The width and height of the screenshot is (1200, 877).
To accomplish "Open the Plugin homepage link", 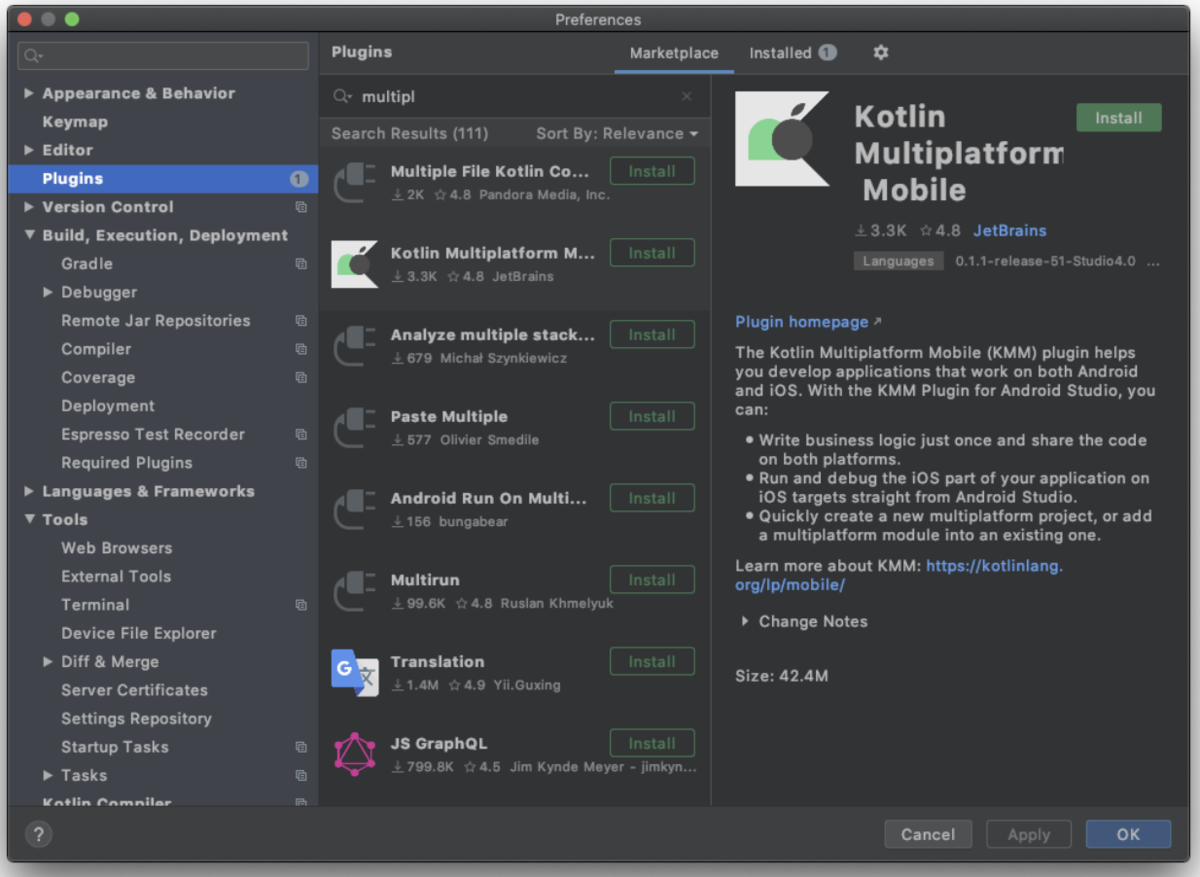I will [802, 322].
